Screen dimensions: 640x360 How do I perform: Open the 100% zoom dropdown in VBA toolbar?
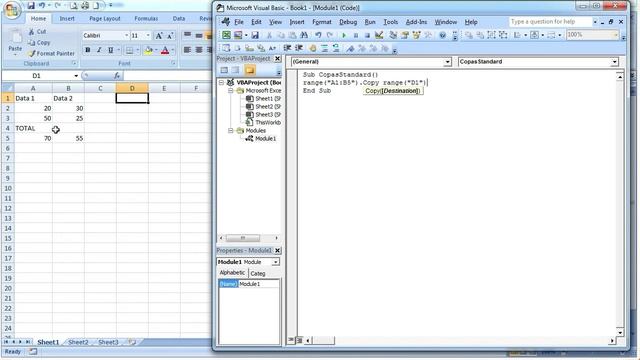(x=616, y=35)
